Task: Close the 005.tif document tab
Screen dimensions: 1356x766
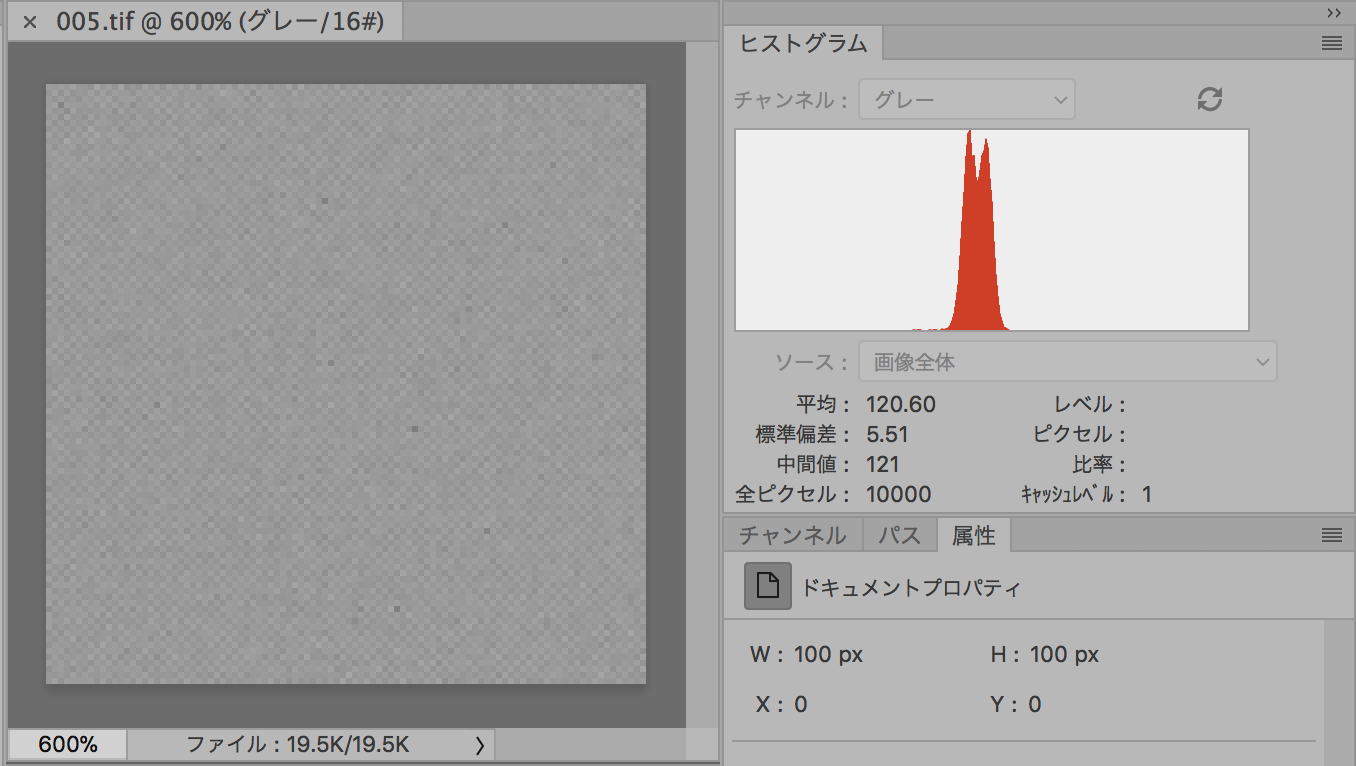Action: click(30, 22)
